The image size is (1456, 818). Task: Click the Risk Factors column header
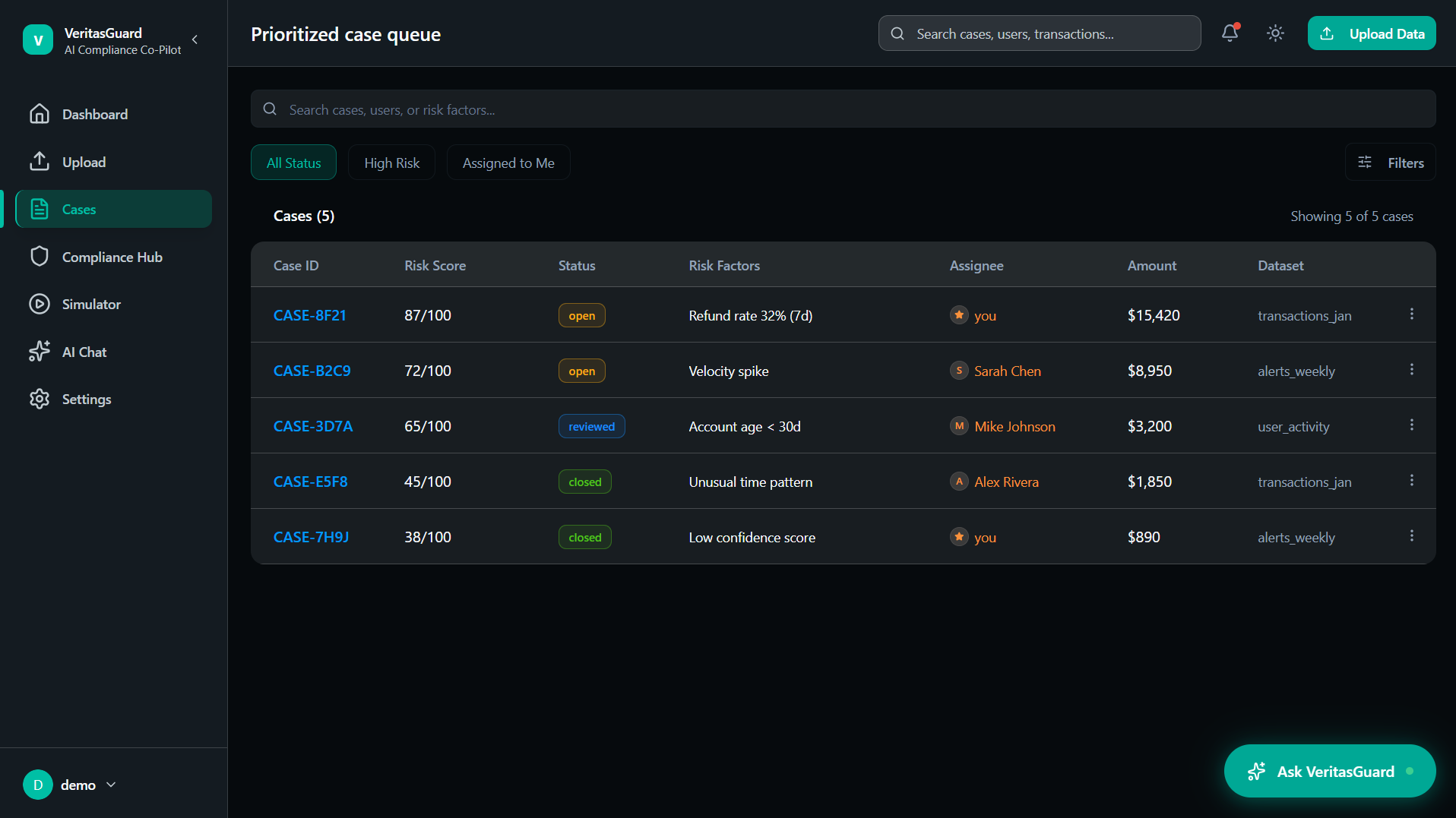(x=724, y=265)
